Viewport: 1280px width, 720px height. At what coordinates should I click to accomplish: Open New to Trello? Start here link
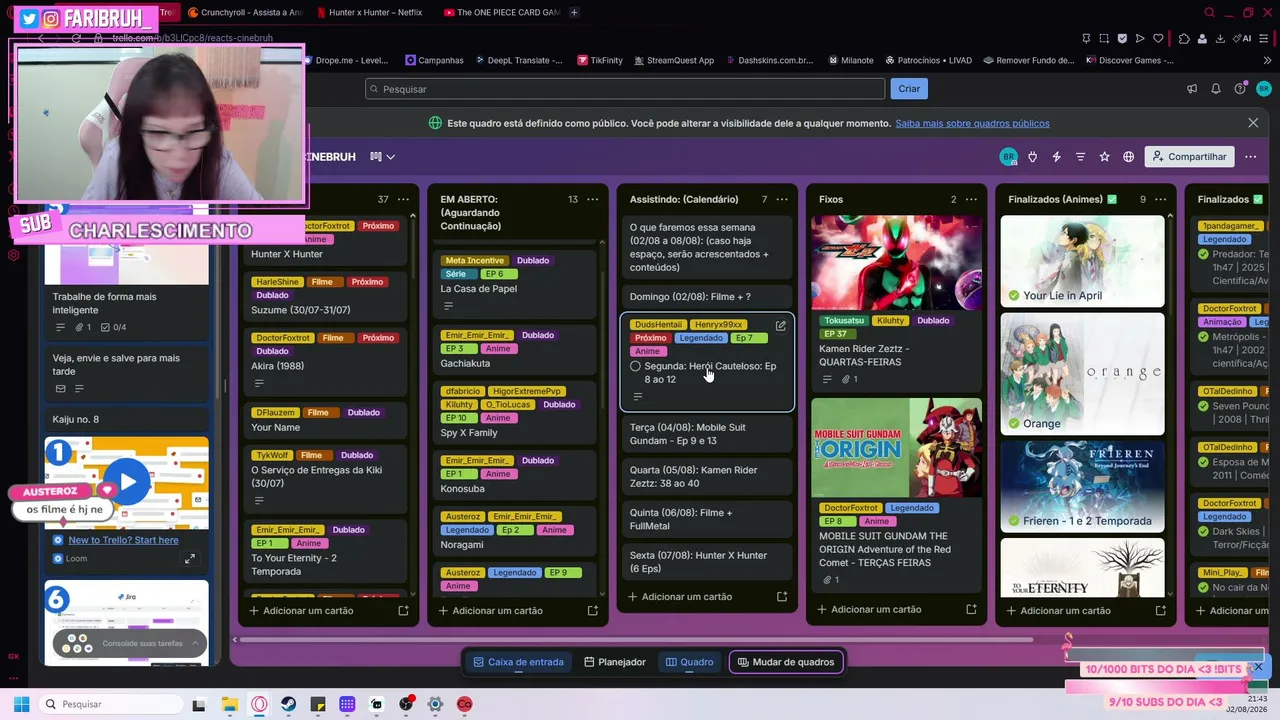(x=123, y=540)
